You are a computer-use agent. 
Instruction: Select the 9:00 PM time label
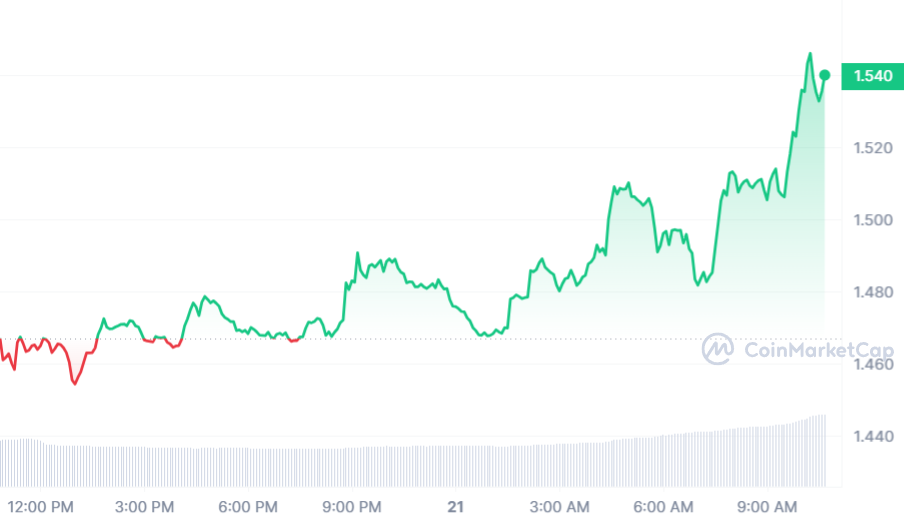tap(352, 507)
